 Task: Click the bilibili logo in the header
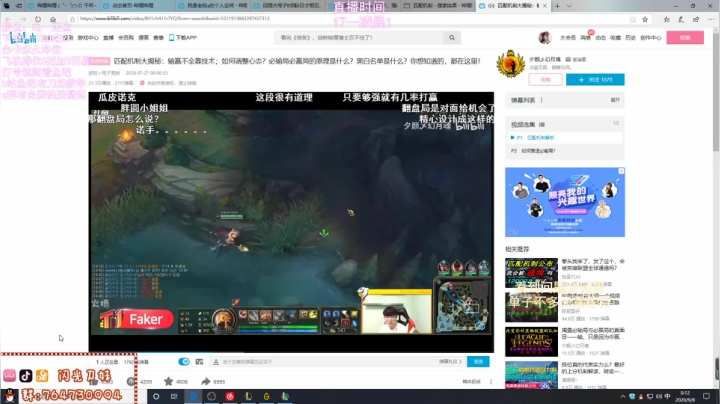tap(23, 38)
